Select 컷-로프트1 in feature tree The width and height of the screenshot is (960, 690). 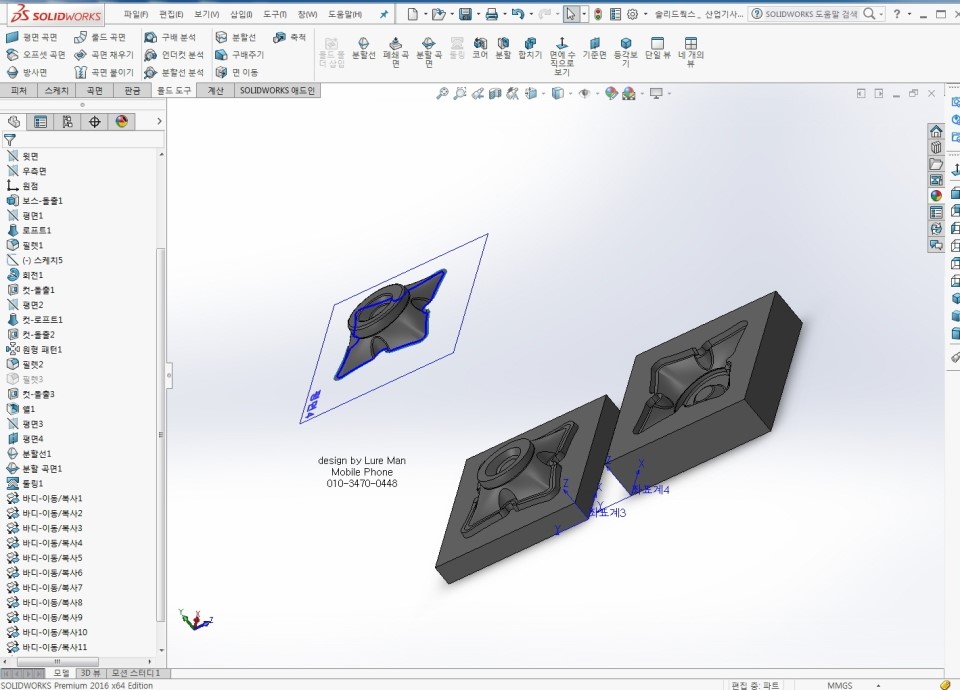coord(35,320)
